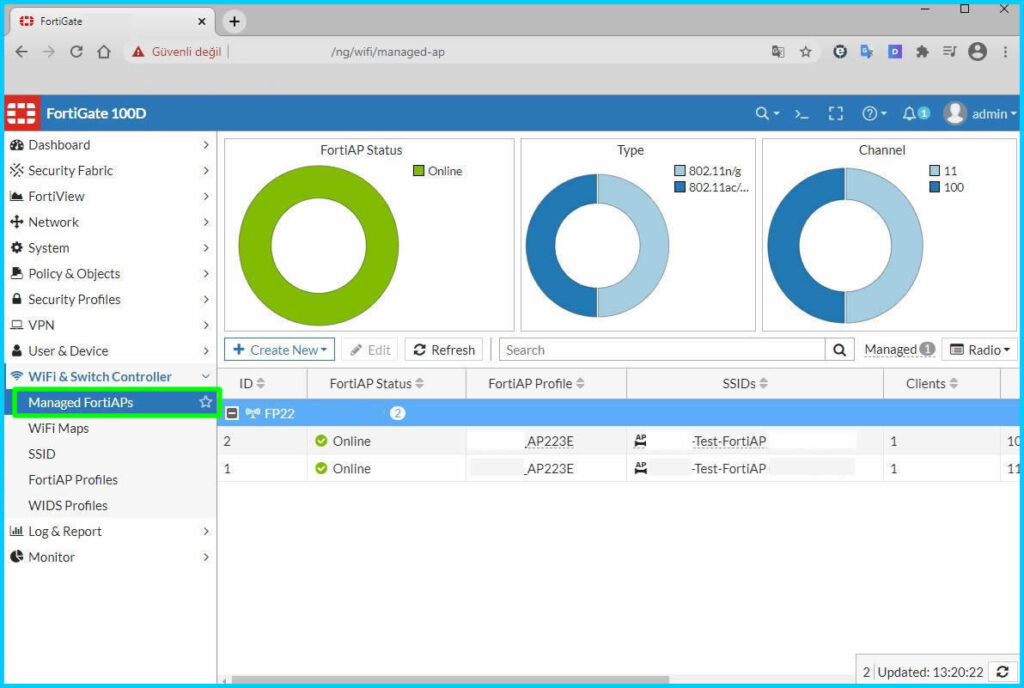Click the AP icon in row 2 SSIDs
The height and width of the screenshot is (688, 1024).
(x=641, y=441)
